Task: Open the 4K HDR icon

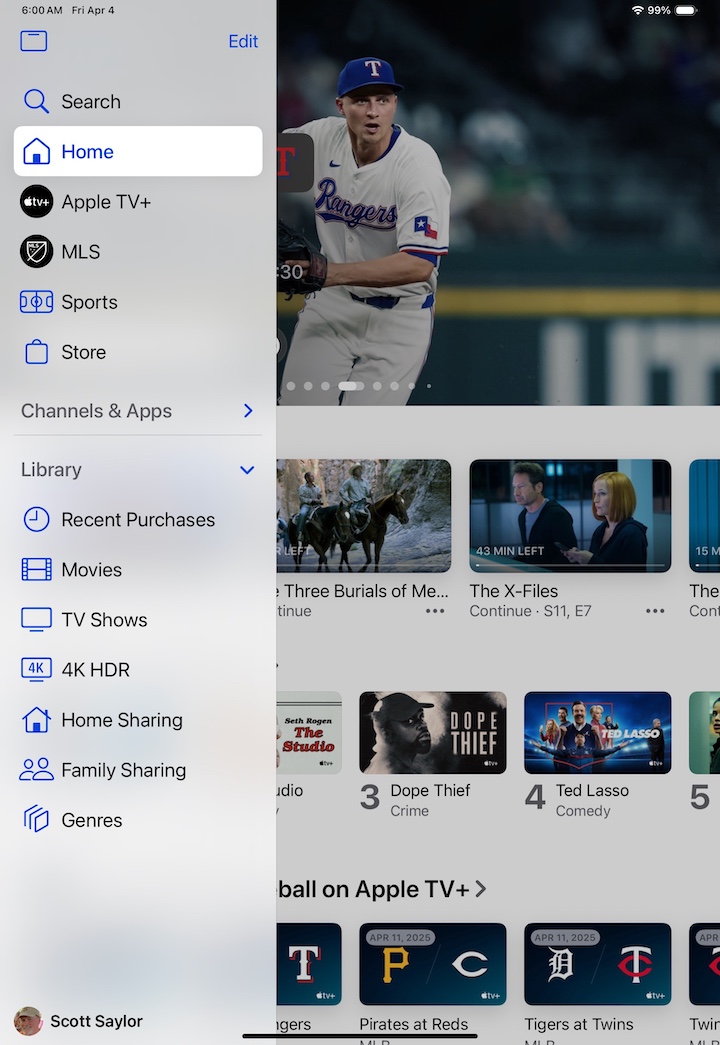Action: pos(37,669)
